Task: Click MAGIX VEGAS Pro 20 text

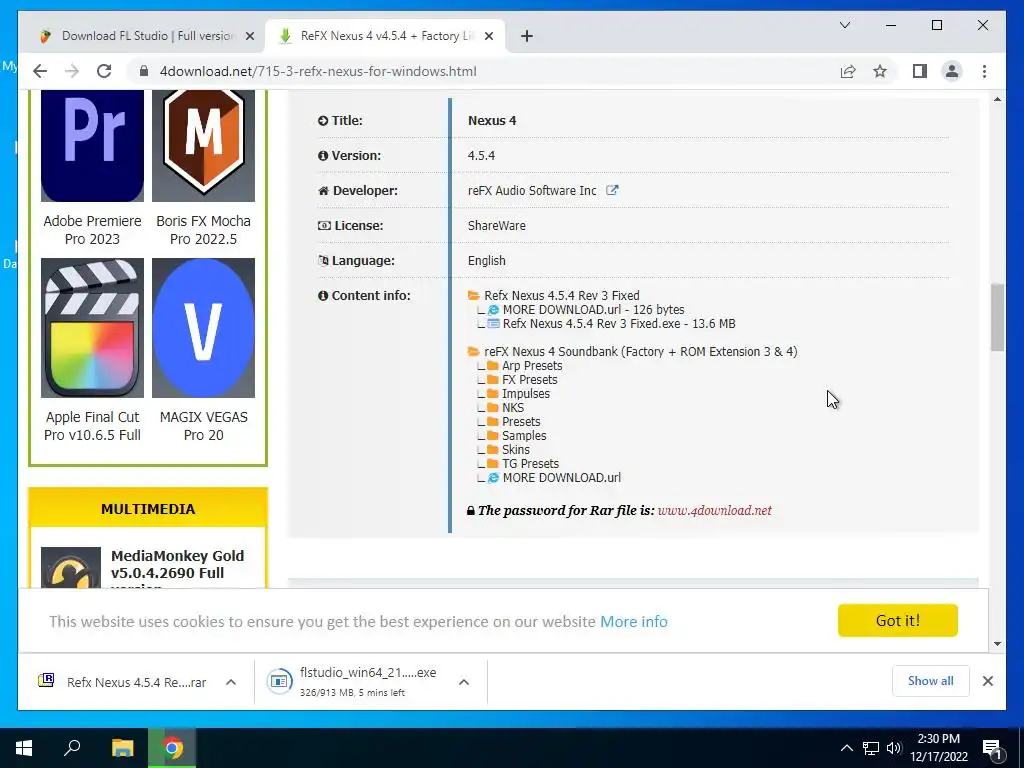Action: click(x=203, y=426)
